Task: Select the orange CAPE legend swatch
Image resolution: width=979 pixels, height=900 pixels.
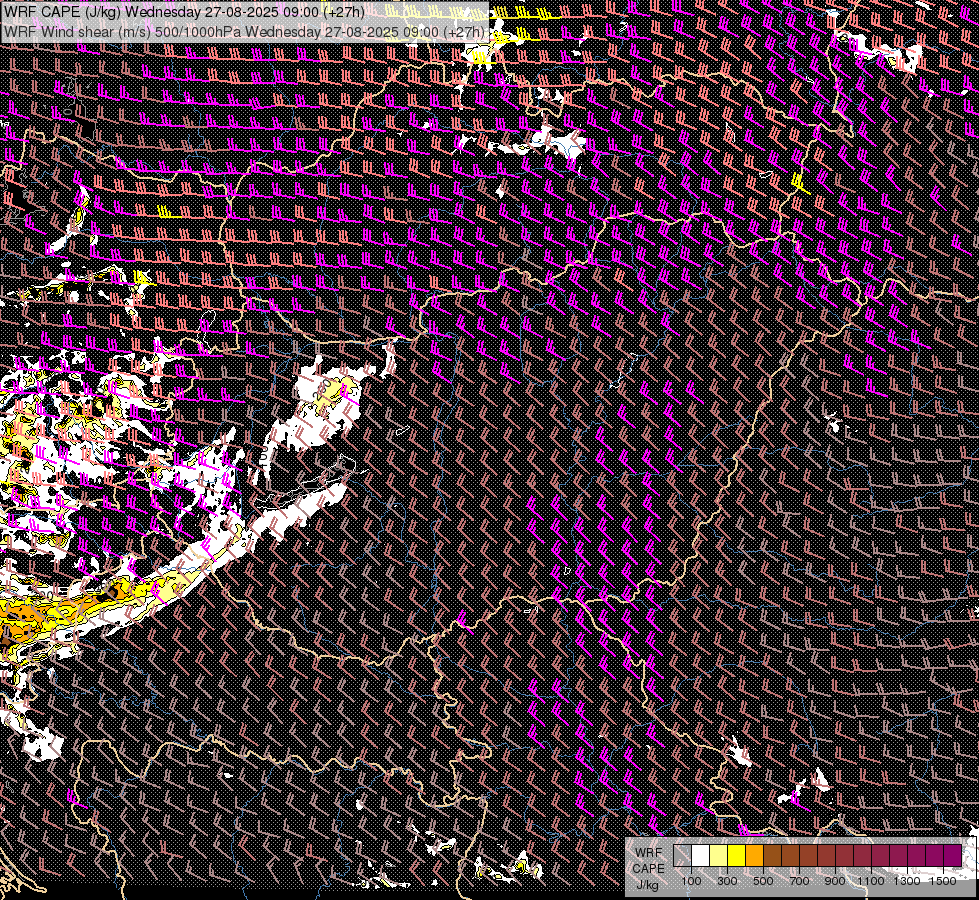Action: 754,856
